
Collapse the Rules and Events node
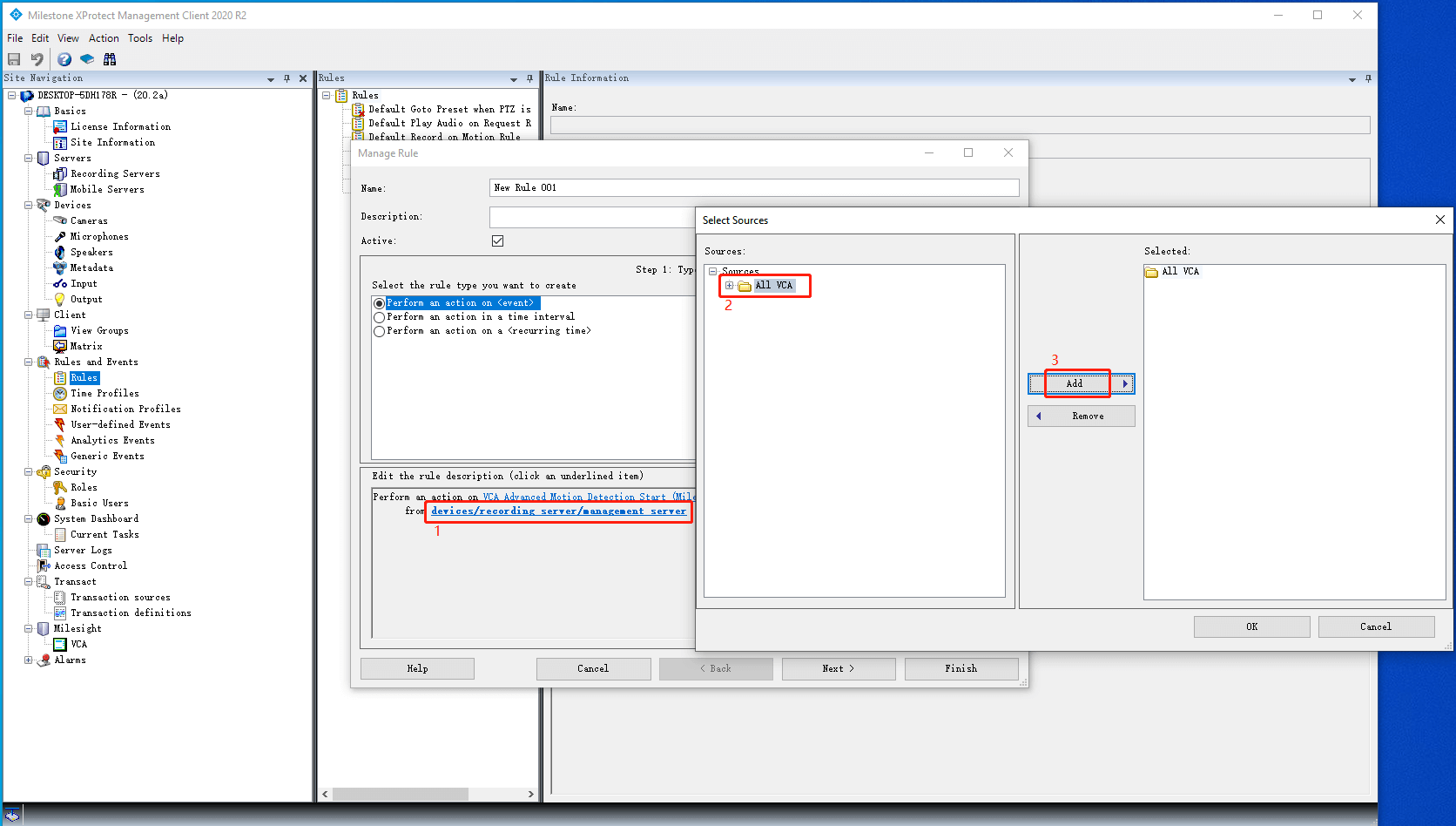coord(28,362)
